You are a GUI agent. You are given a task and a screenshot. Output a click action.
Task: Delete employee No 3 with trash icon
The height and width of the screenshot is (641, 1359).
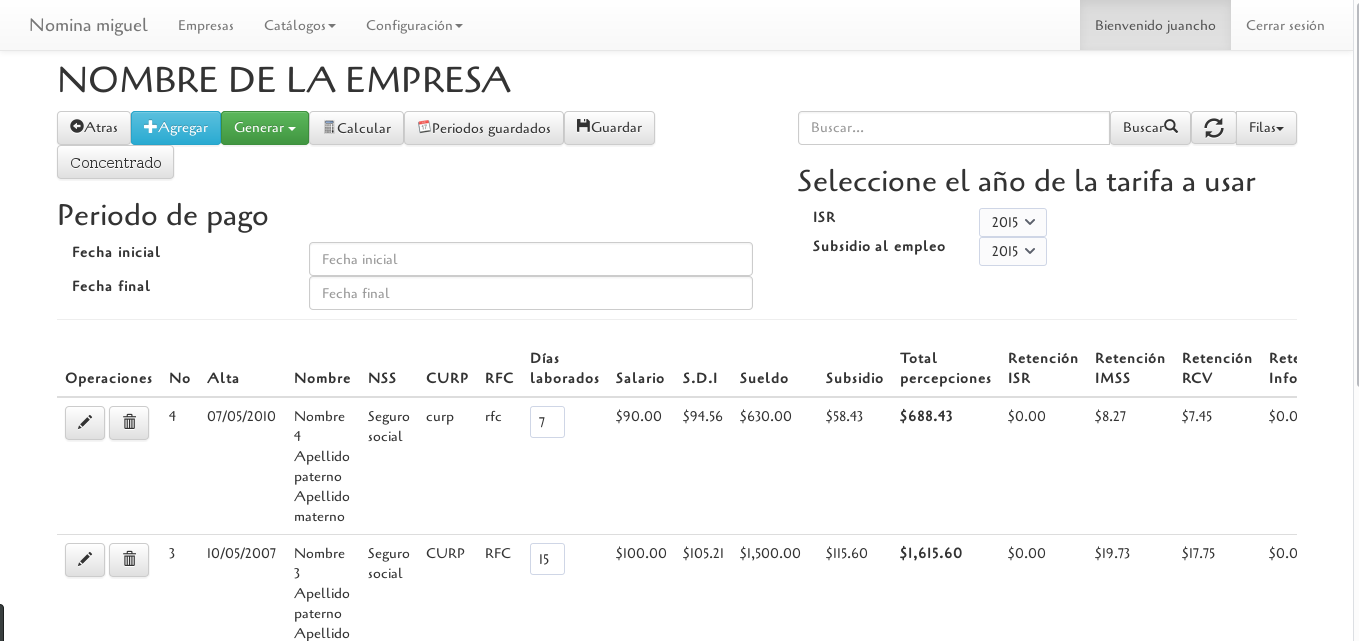click(x=129, y=560)
